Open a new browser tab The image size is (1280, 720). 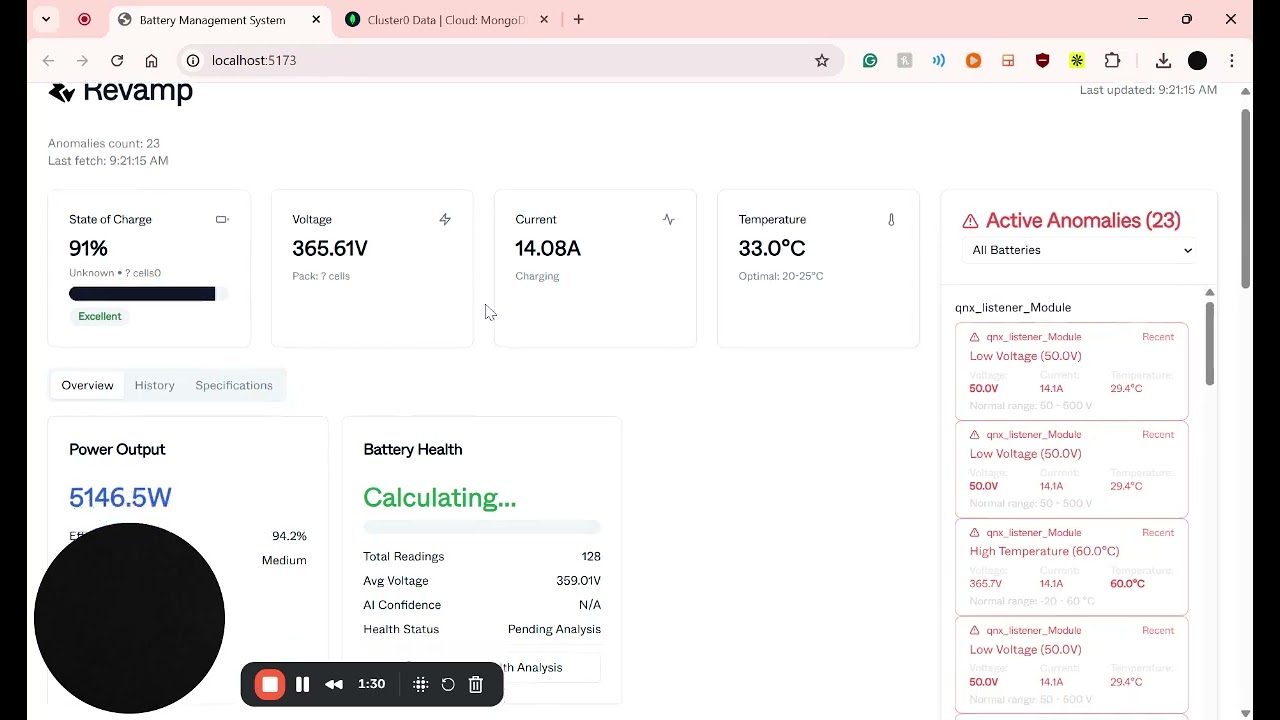click(x=578, y=20)
